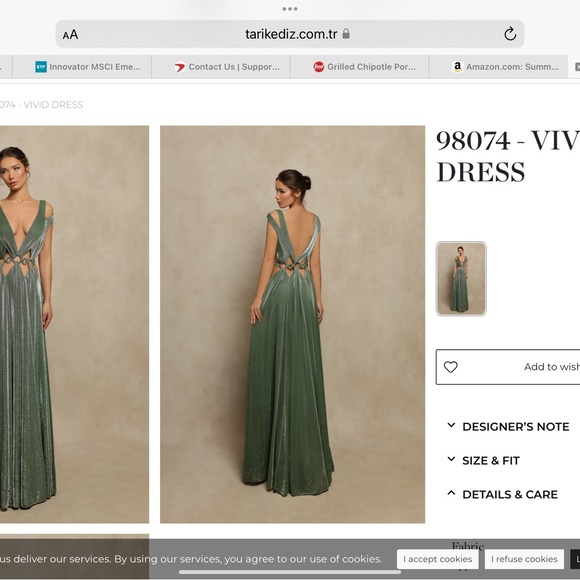
Task: Click the Grilled Chipotle tab favicon
Action: coord(318,67)
